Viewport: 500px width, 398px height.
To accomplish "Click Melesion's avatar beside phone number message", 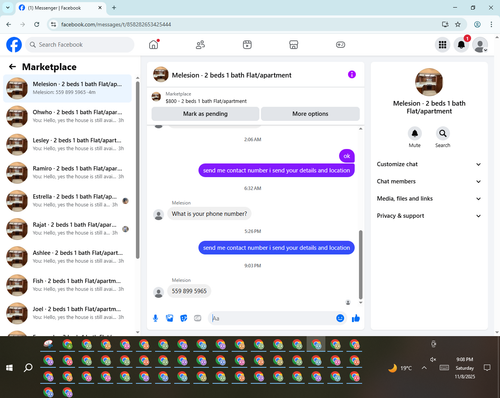I will pos(158,292).
